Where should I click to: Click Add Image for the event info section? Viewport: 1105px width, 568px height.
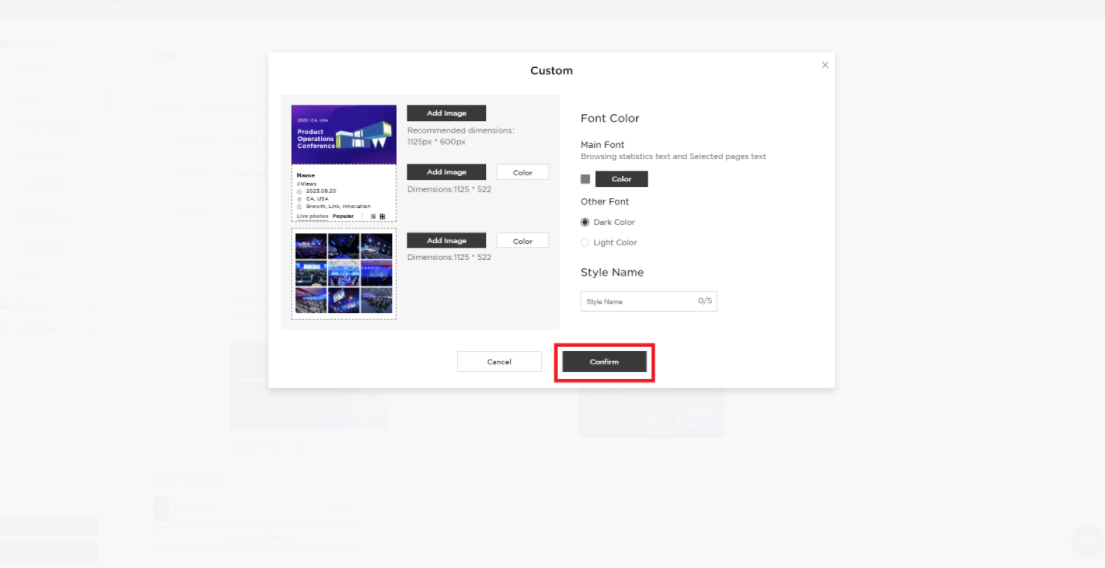click(x=446, y=172)
